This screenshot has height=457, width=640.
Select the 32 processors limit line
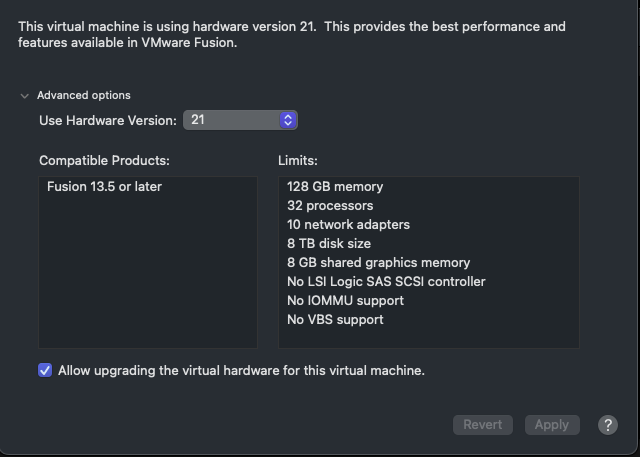click(x=330, y=206)
